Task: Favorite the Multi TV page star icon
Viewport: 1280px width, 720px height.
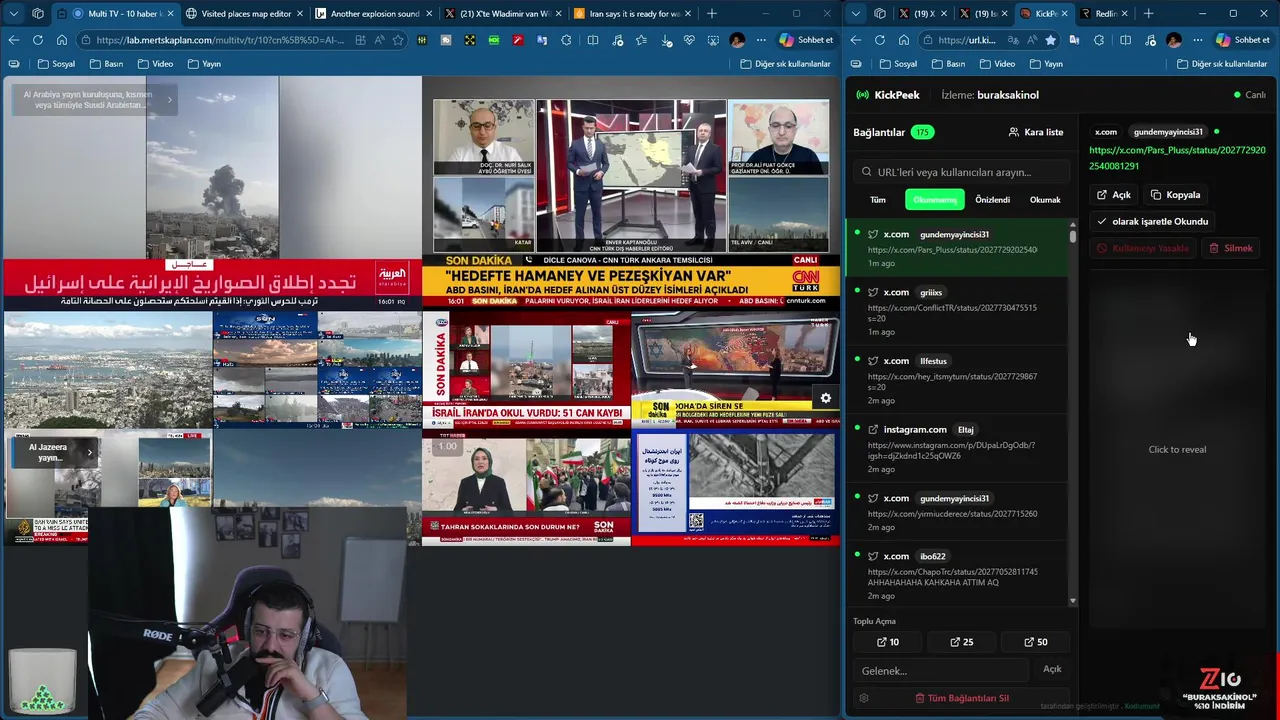Action: [398, 40]
